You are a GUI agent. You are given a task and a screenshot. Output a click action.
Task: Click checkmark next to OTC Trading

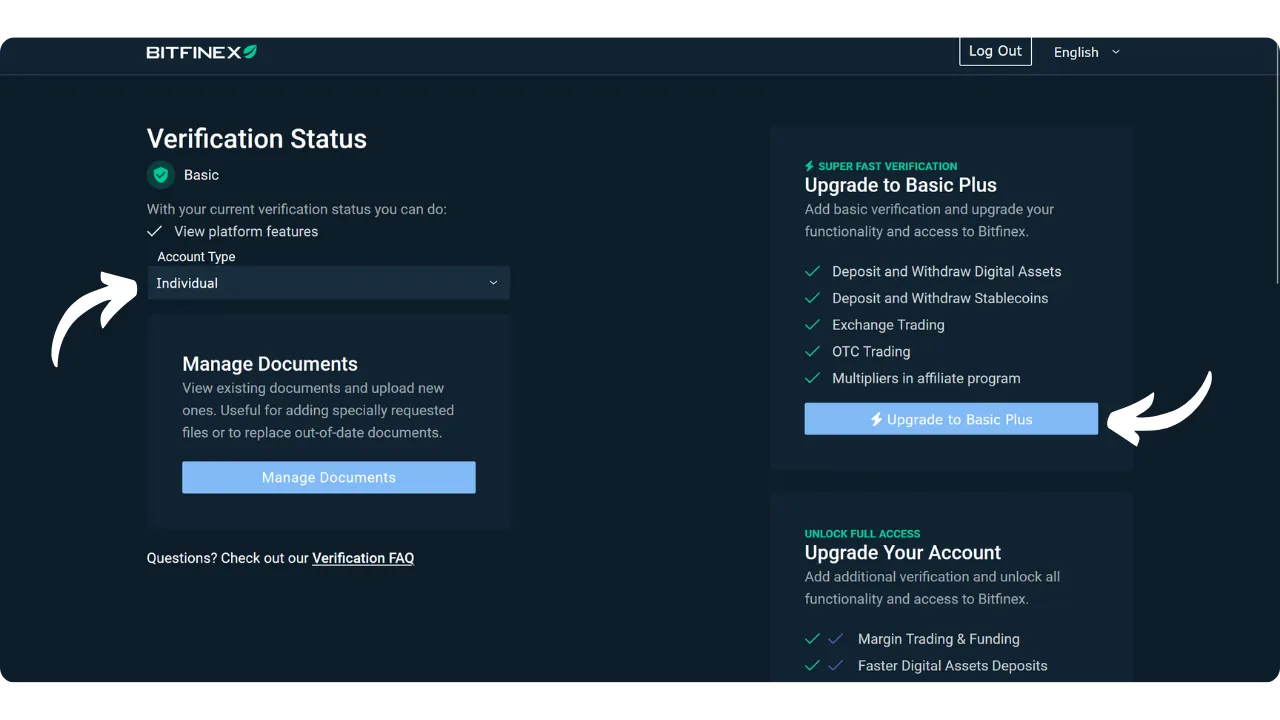[x=812, y=352]
